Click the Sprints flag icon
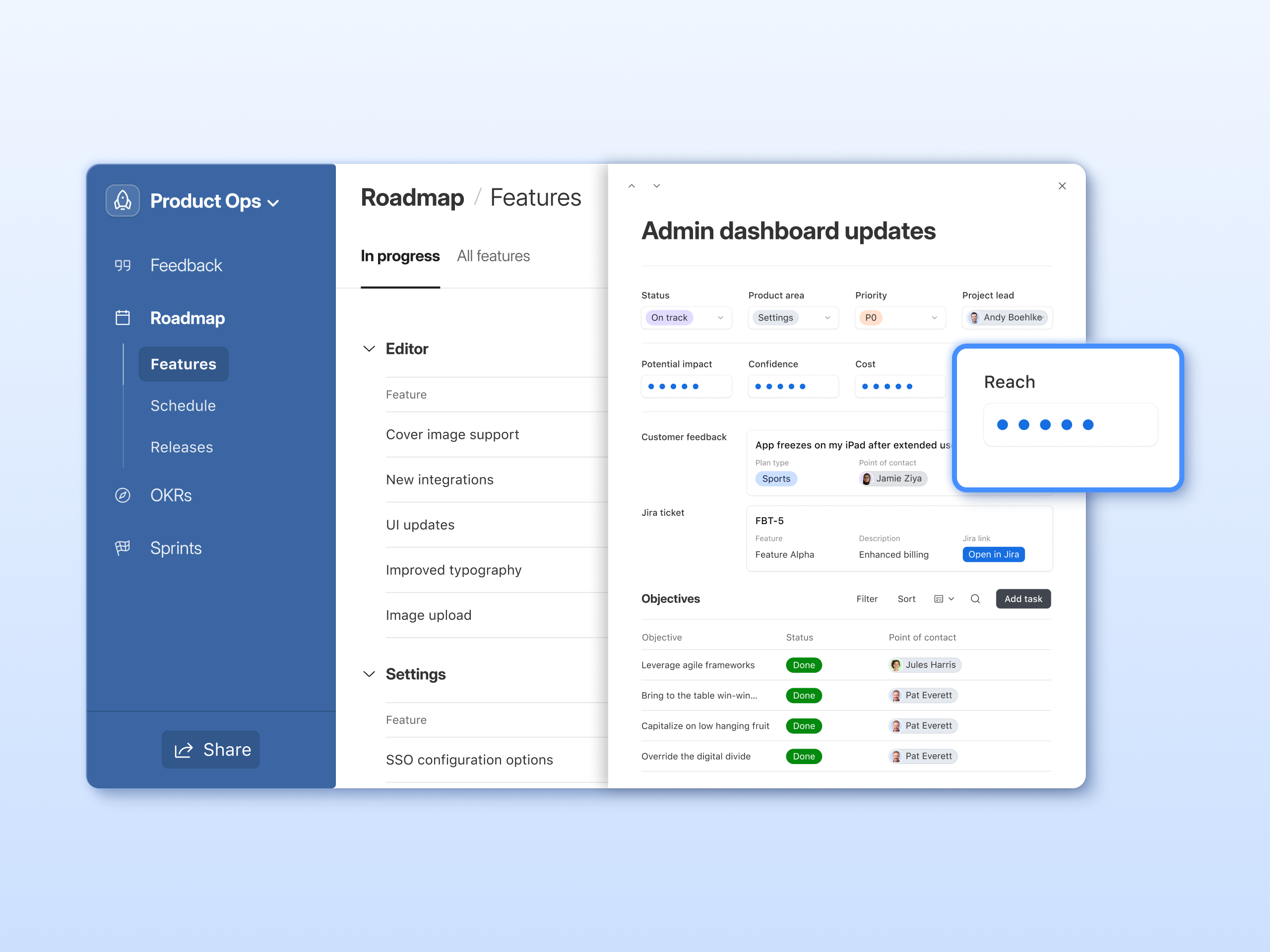Image resolution: width=1270 pixels, height=952 pixels. pos(123,548)
